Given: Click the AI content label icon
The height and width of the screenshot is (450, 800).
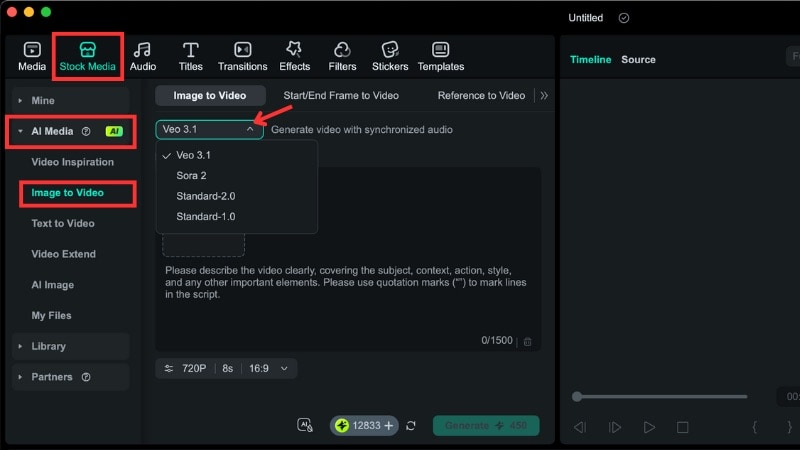Looking at the screenshot, I should click(305, 425).
